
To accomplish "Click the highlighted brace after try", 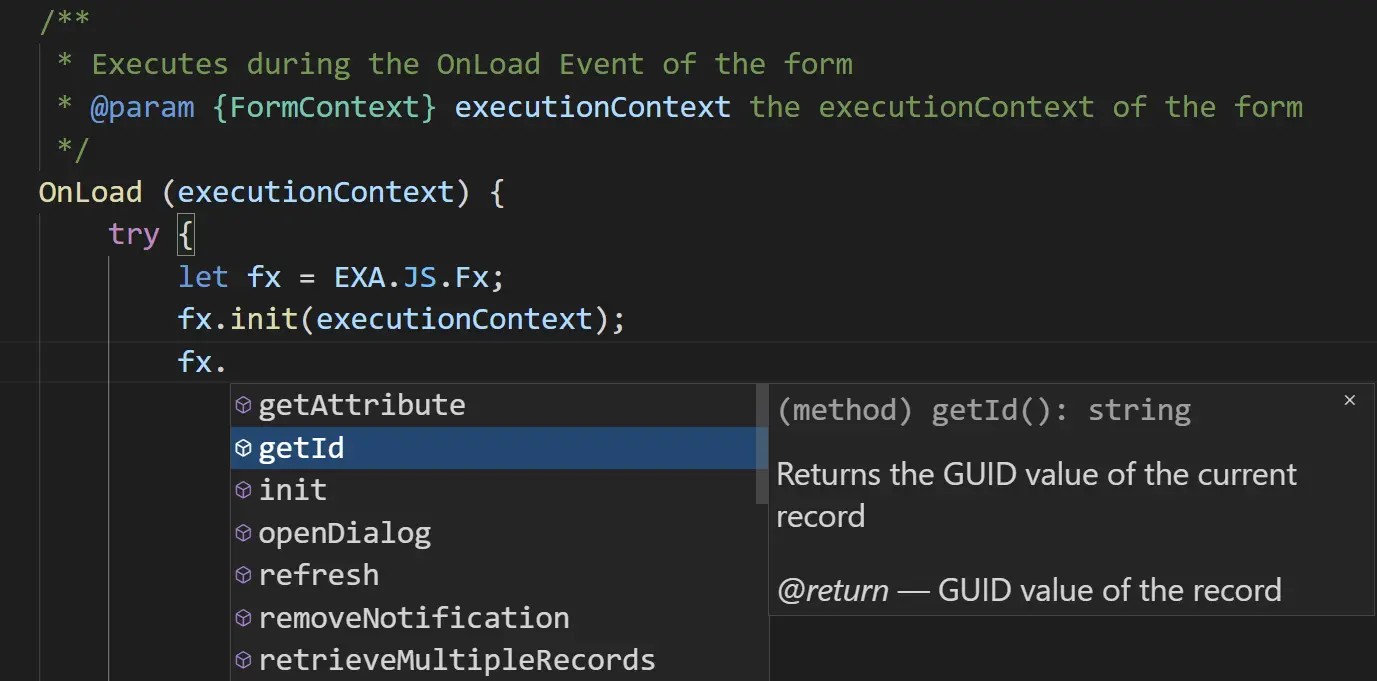I will (185, 236).
